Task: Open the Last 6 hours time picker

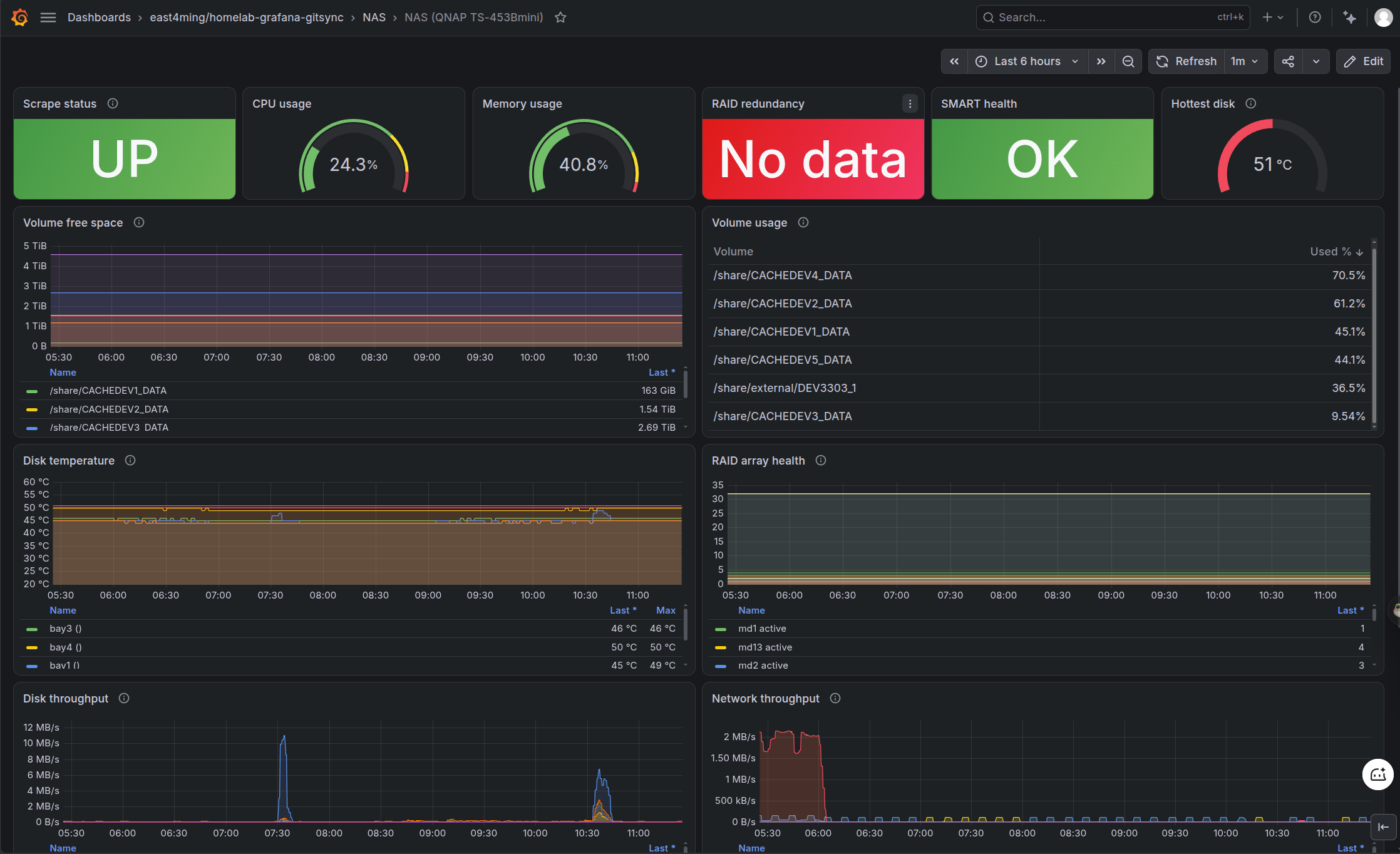Action: pos(1027,61)
